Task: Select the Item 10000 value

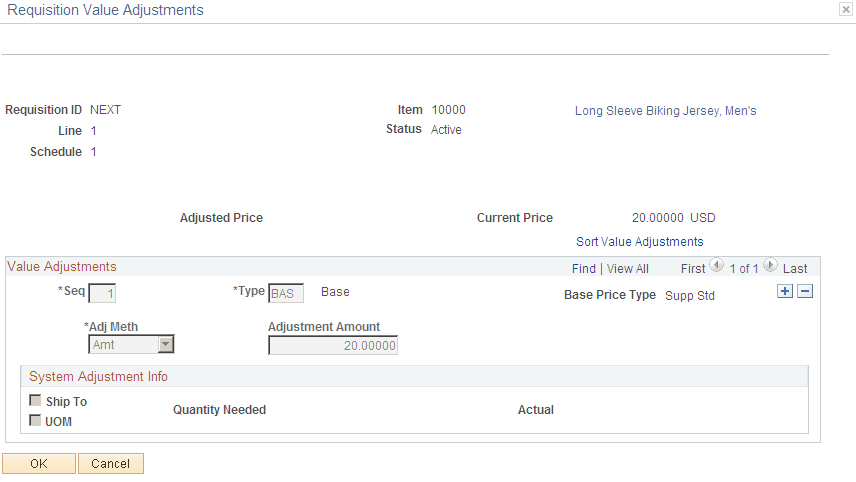Action: point(448,110)
